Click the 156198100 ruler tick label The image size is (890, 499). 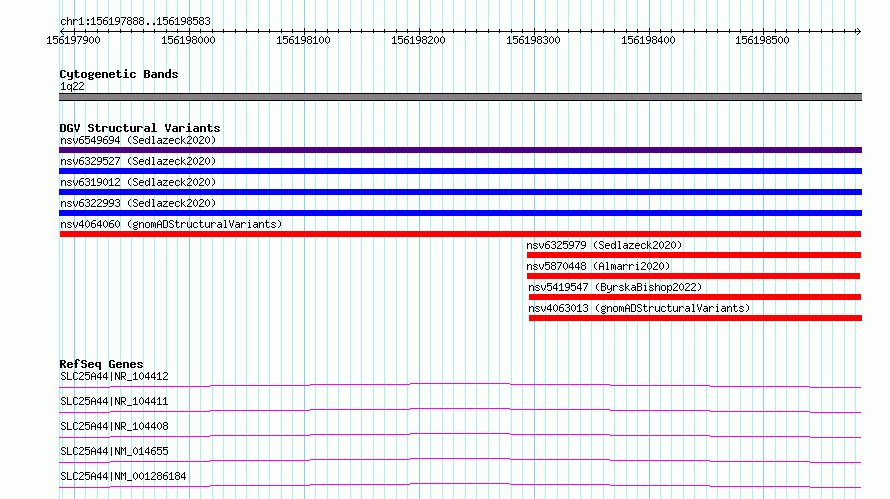pyautogui.click(x=303, y=40)
